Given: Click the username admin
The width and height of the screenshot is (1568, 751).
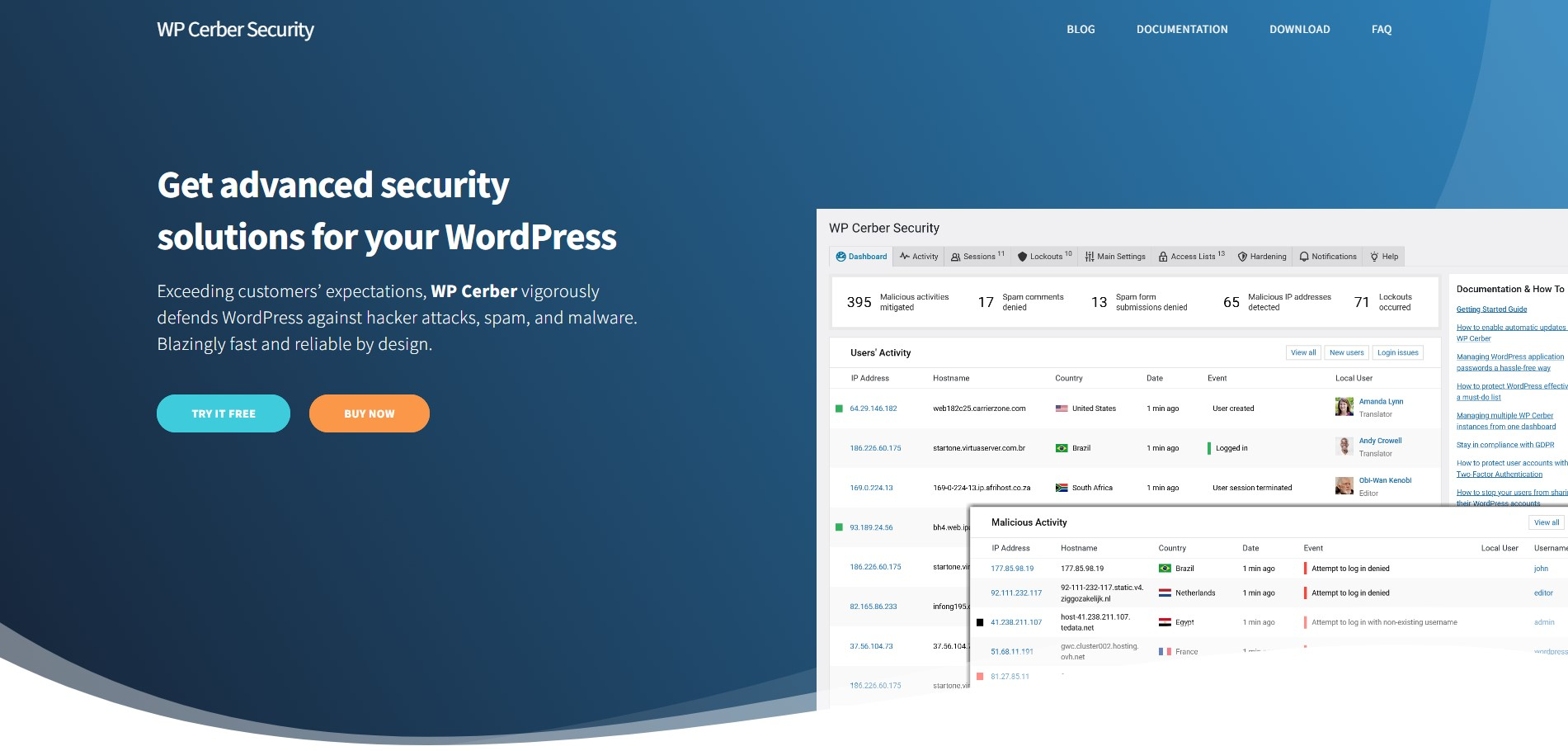Looking at the screenshot, I should pos(1544,622).
